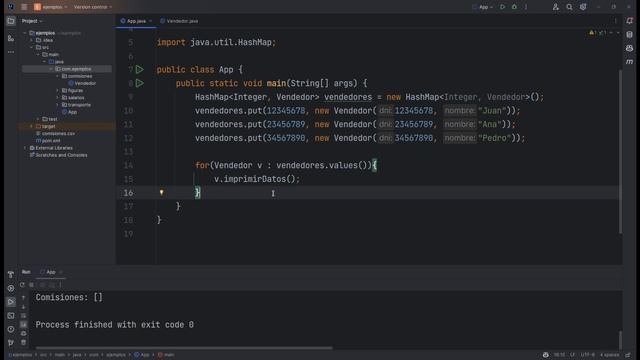Start debugging with the bug icon

tap(514, 7)
